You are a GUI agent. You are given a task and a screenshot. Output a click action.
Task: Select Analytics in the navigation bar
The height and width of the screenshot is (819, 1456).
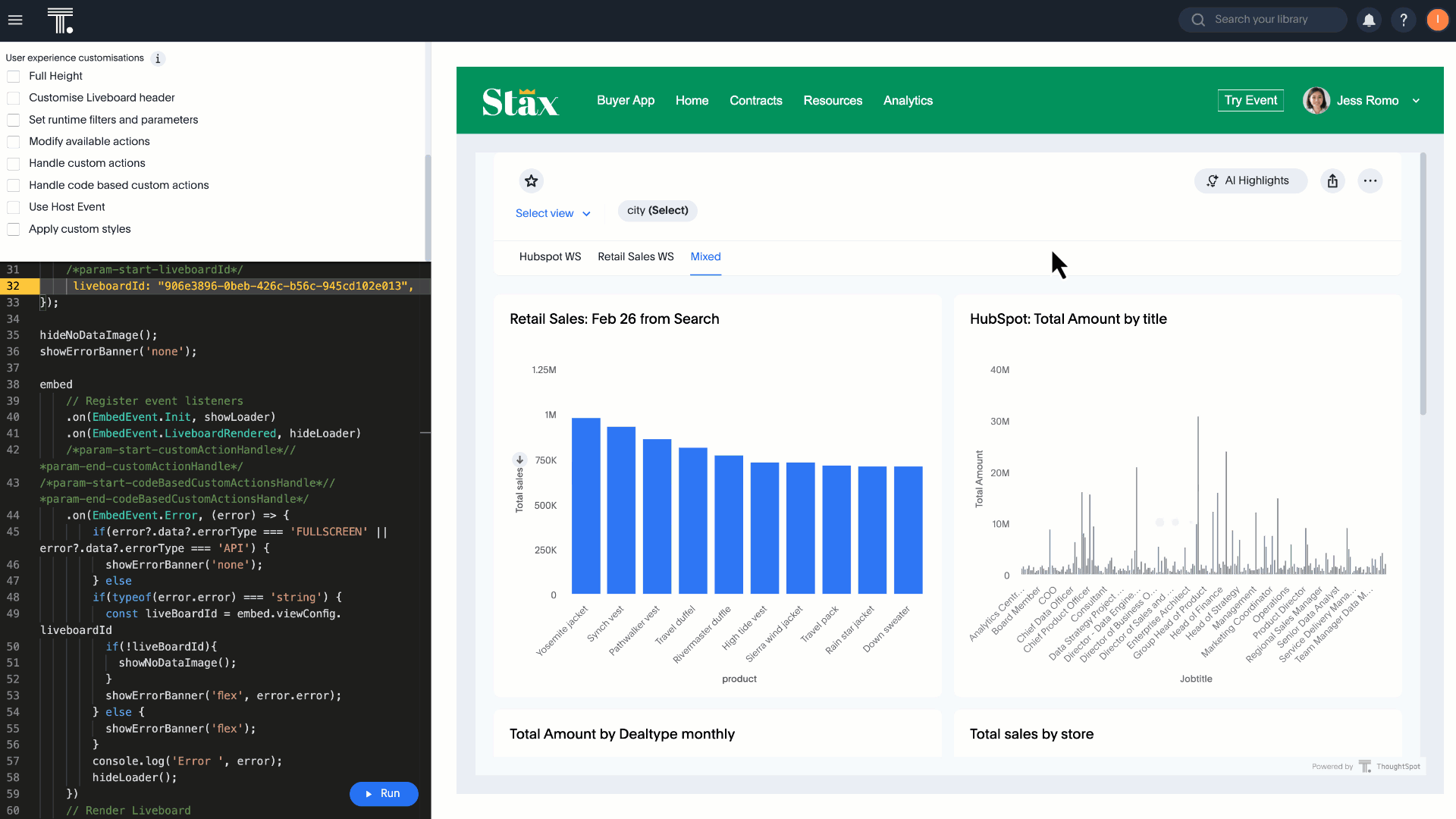(x=908, y=100)
